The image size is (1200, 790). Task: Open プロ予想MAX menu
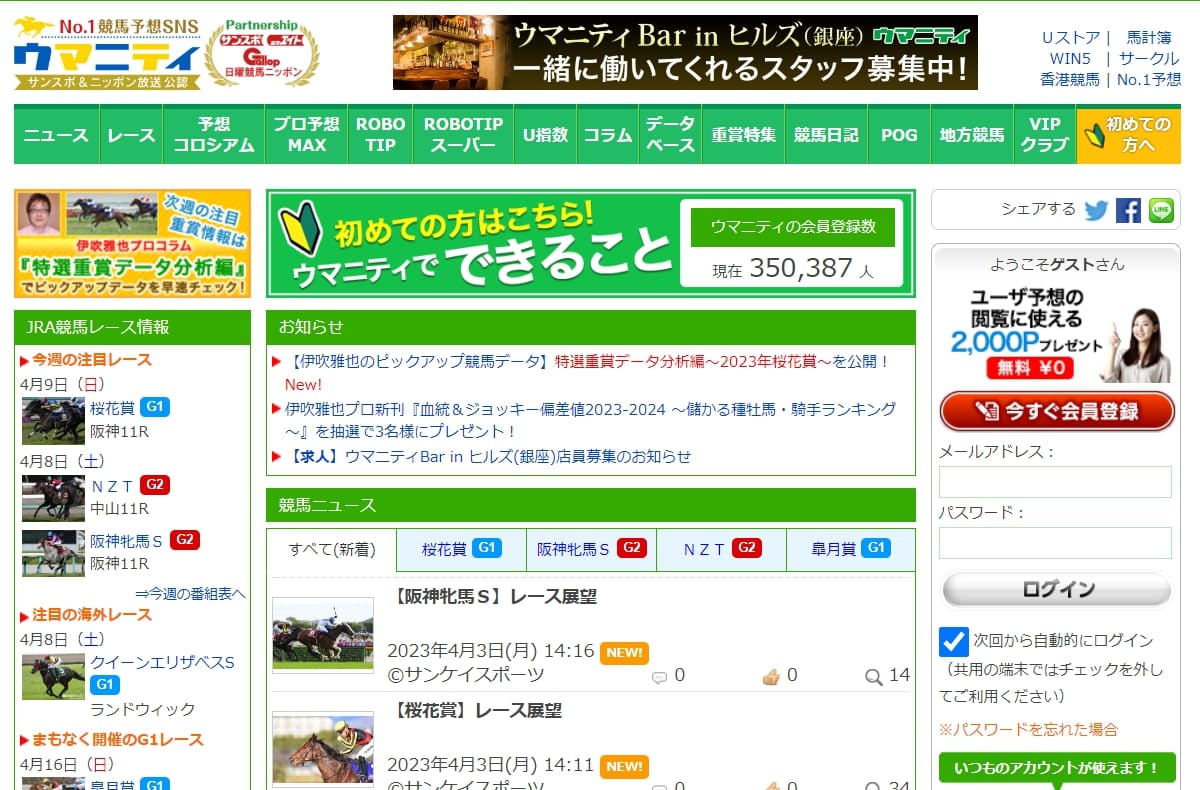click(307, 135)
